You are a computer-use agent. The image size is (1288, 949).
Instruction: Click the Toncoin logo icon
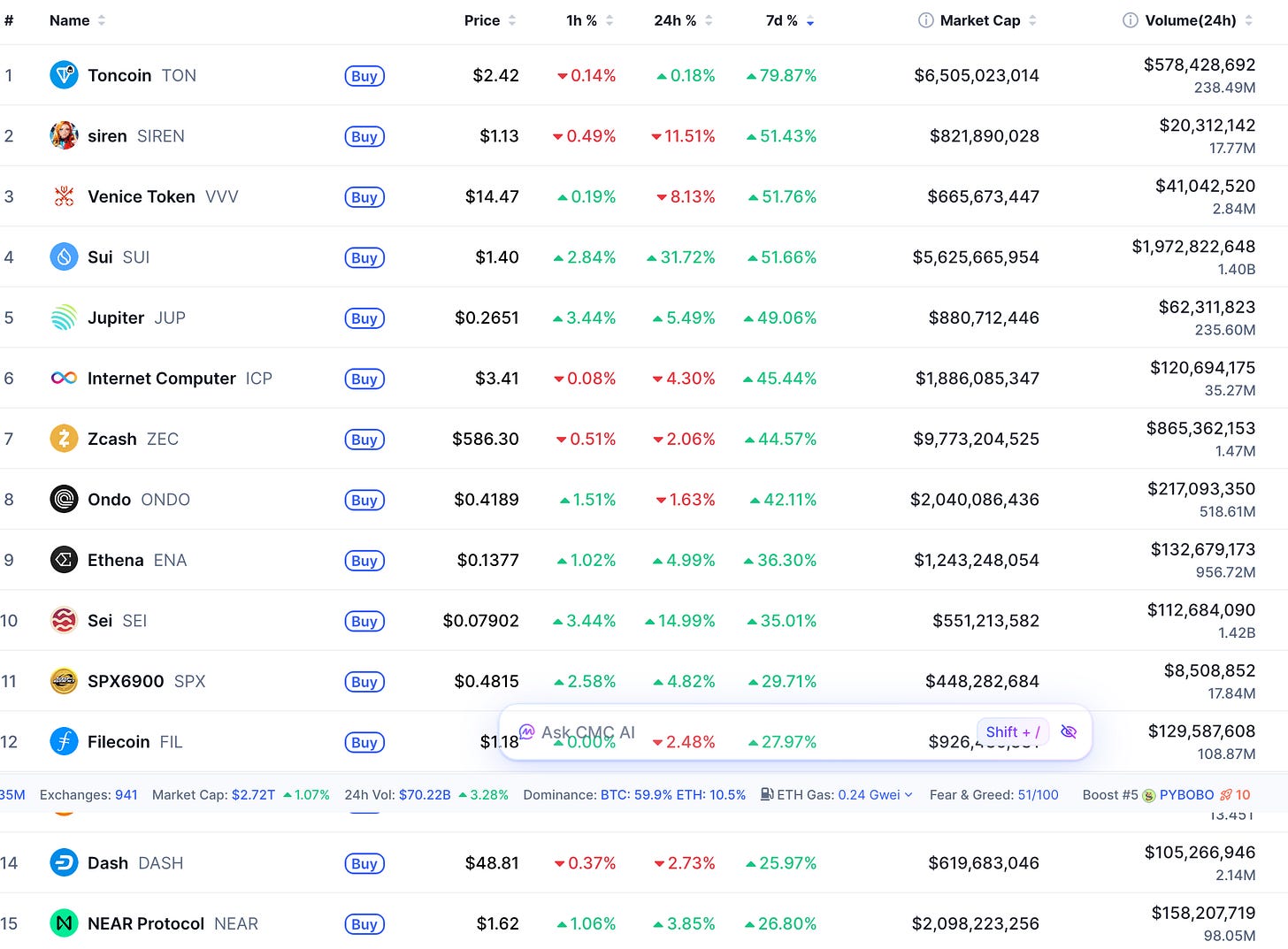point(64,75)
